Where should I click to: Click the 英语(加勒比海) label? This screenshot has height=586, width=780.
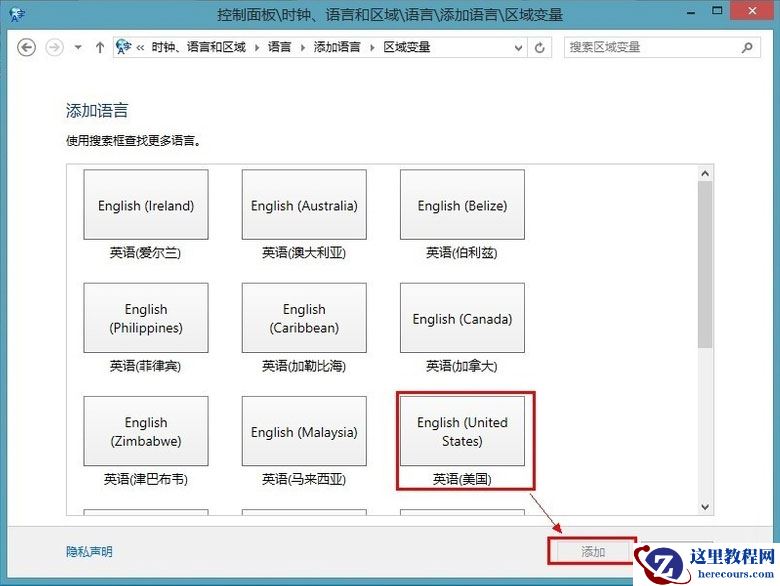click(x=304, y=366)
